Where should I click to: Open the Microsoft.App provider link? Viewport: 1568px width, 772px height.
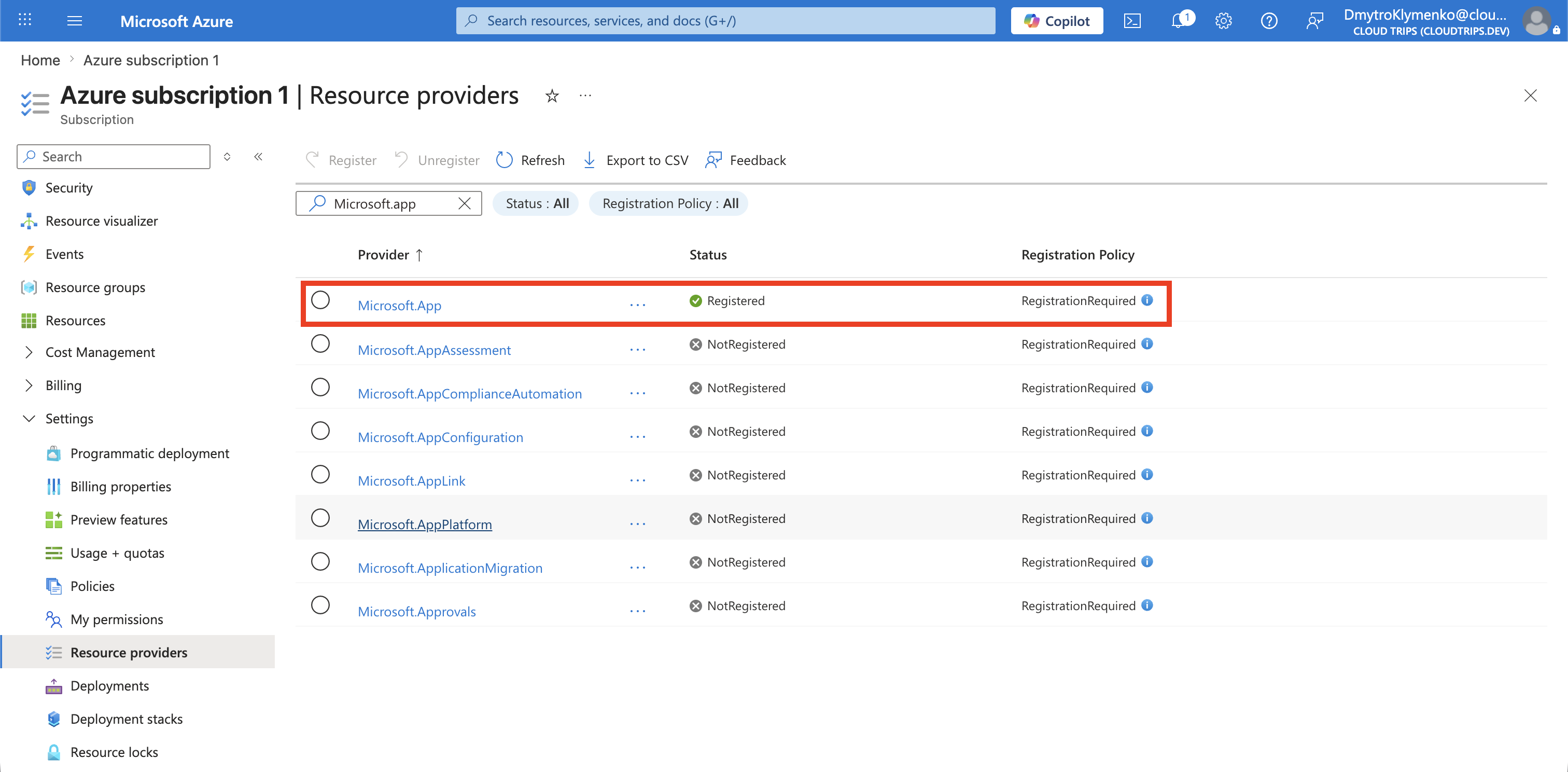coord(399,306)
